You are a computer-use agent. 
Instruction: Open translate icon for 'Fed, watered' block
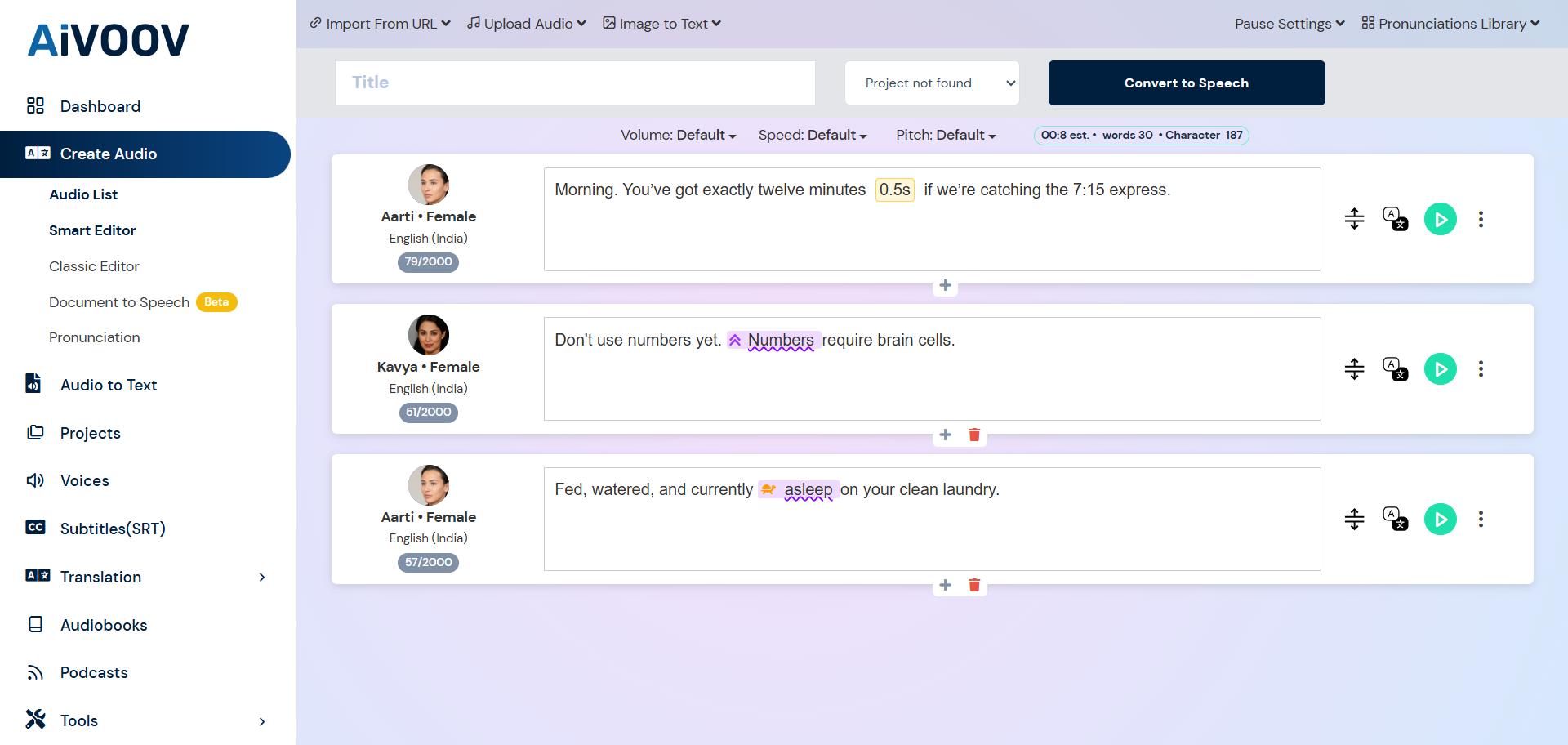[x=1395, y=520]
